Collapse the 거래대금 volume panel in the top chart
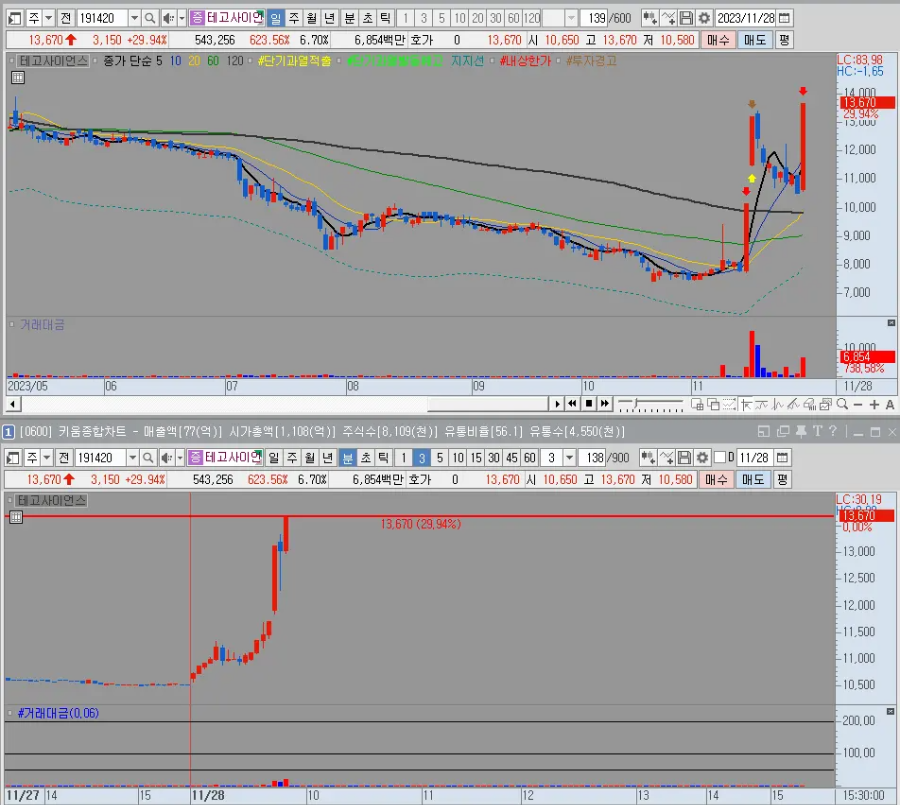This screenshot has width=900, height=805. (891, 323)
